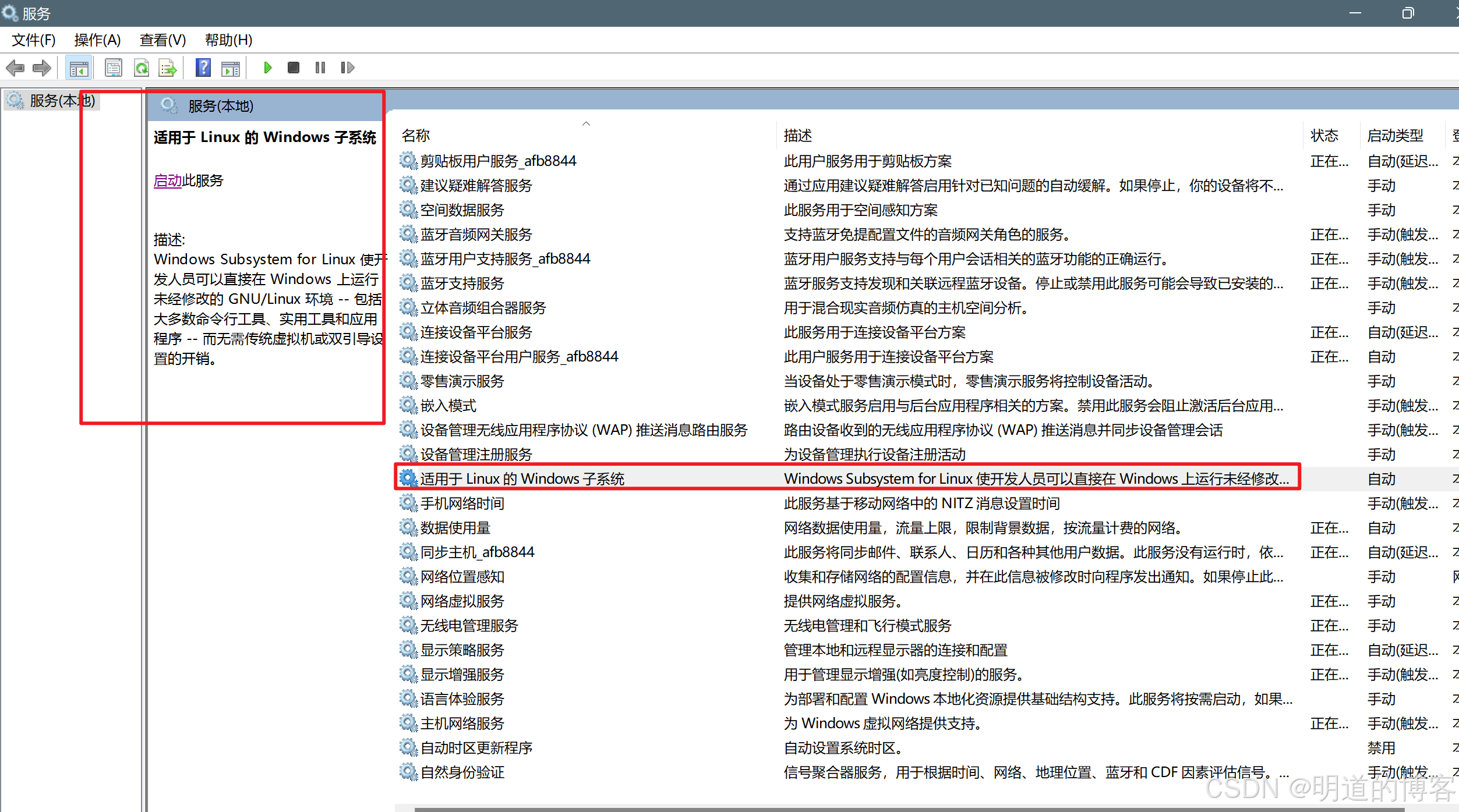
Task: Open the blue Help toolbar icon
Action: pos(203,68)
